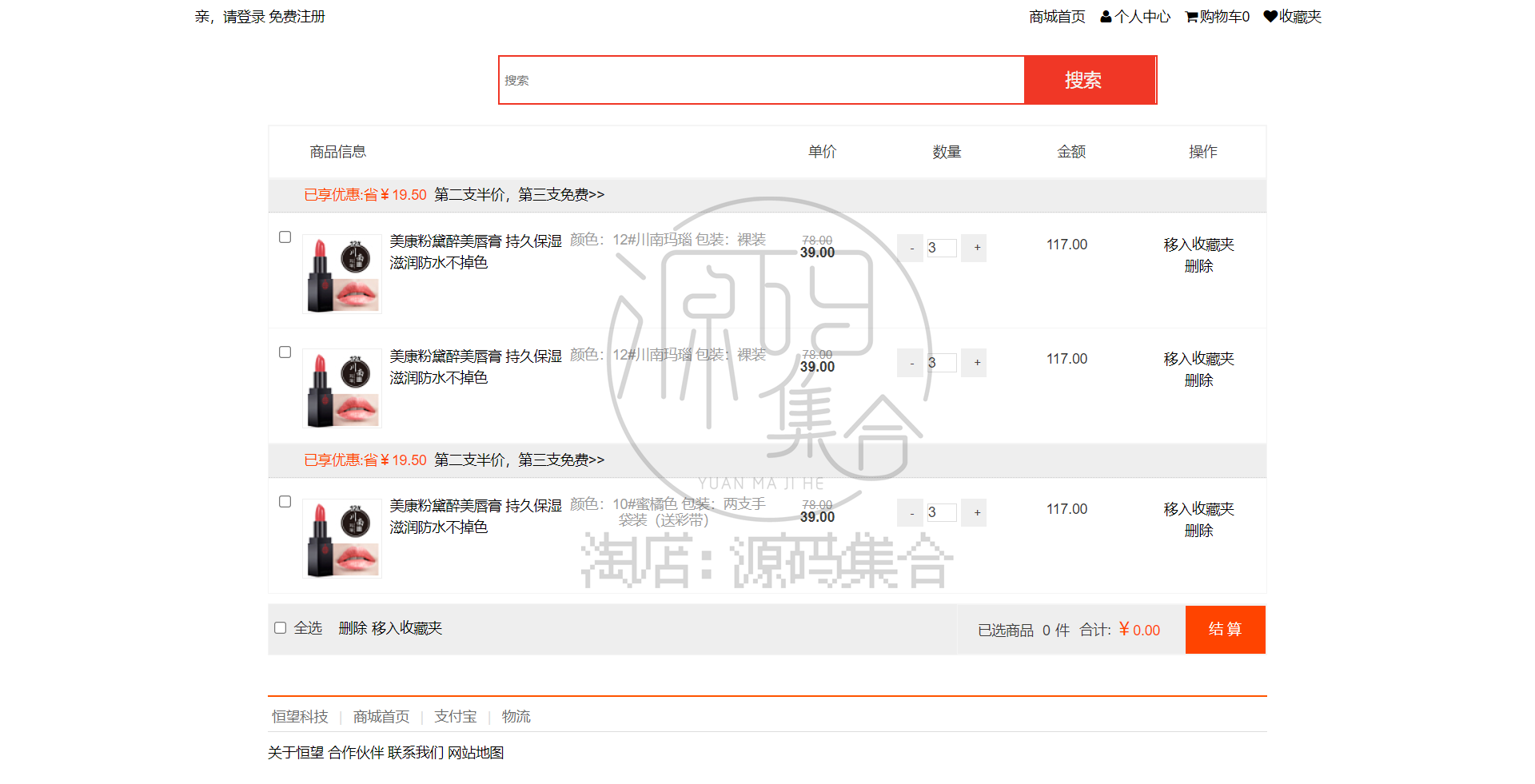
Task: Click quantity field of second 12#川南玛瑙 item
Action: (x=941, y=363)
